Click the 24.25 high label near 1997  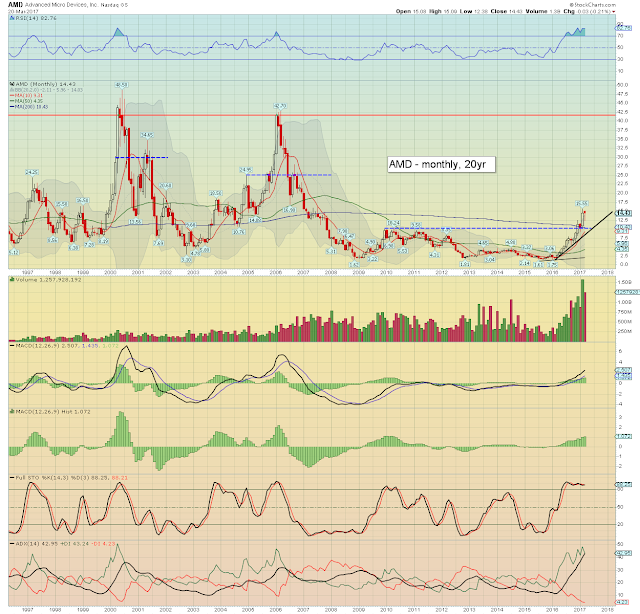pyautogui.click(x=32, y=172)
